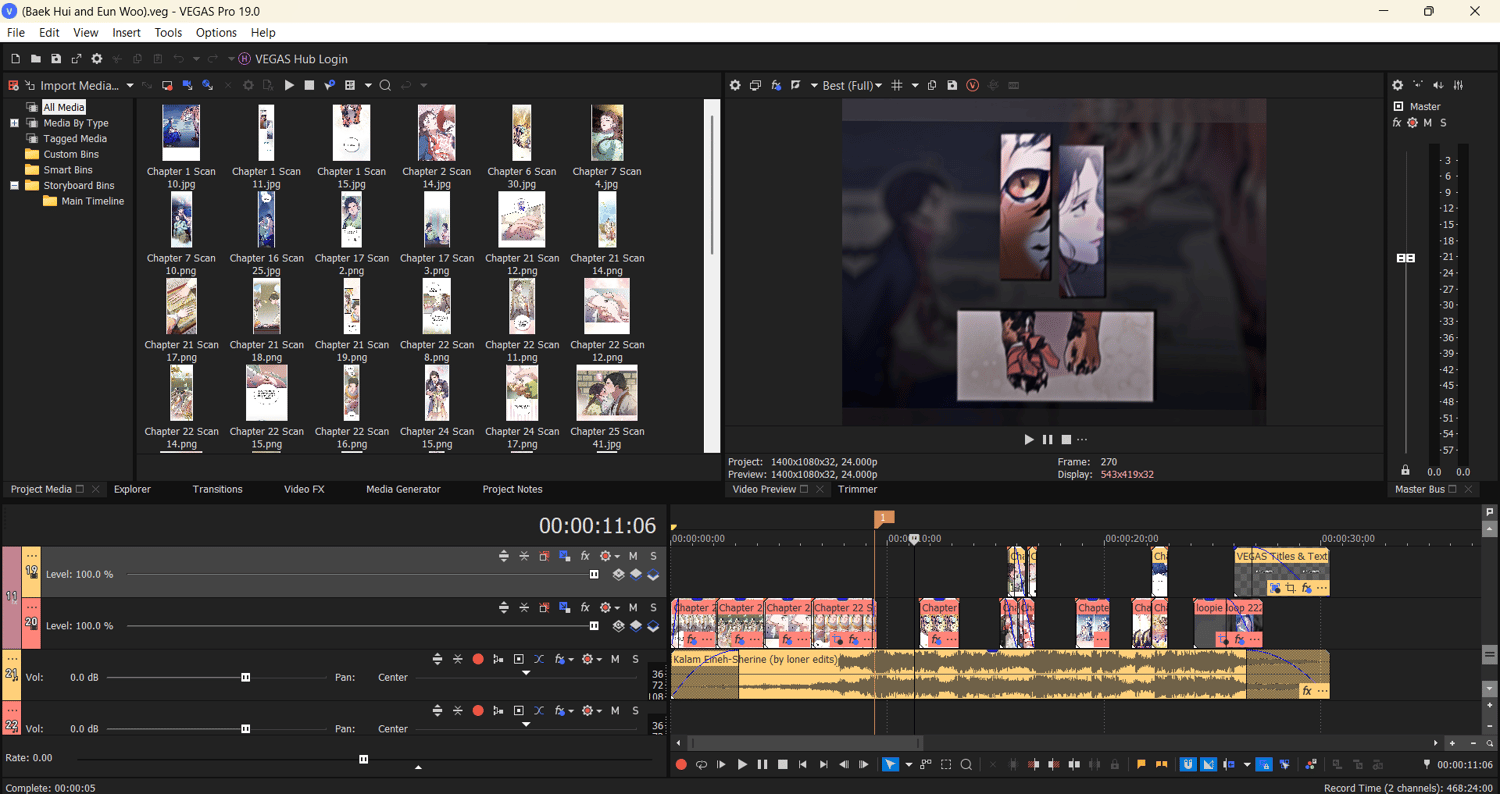Screen dimensions: 1500x794
Task: Switch to the Transitions tab
Action: [218, 489]
